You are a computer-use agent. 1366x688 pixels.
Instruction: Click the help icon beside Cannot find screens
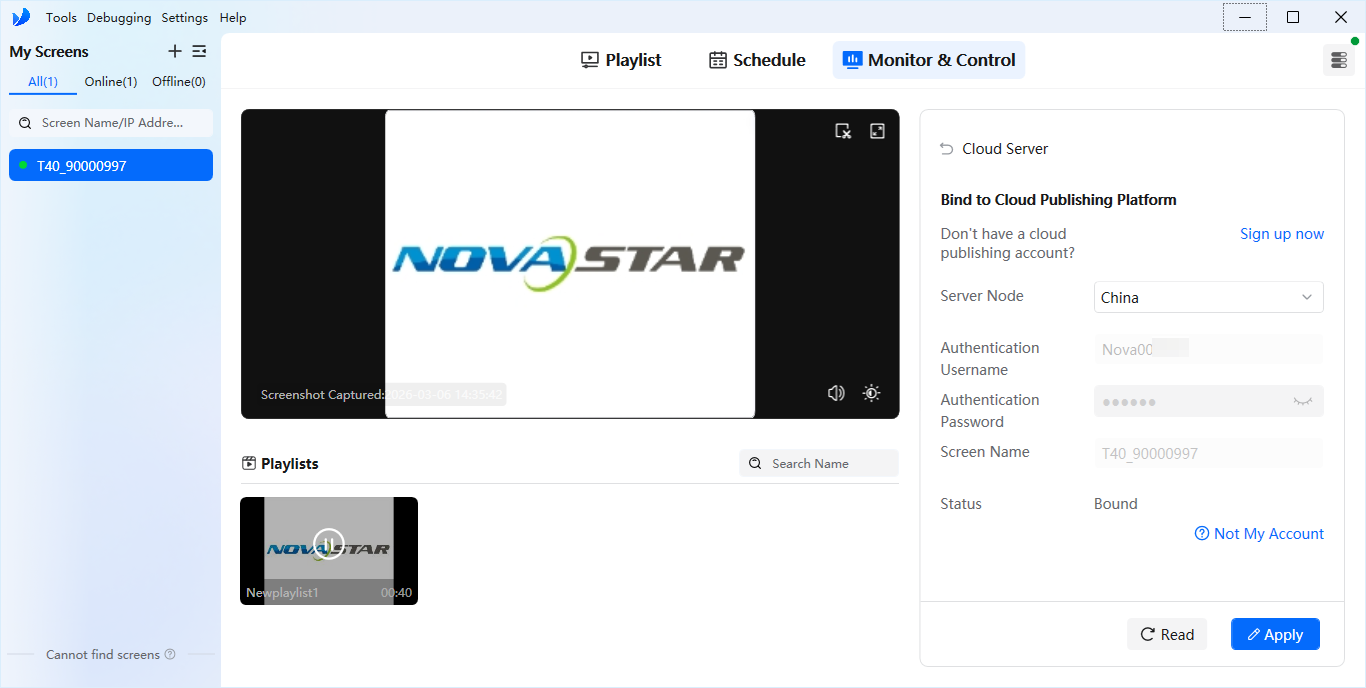tap(170, 654)
